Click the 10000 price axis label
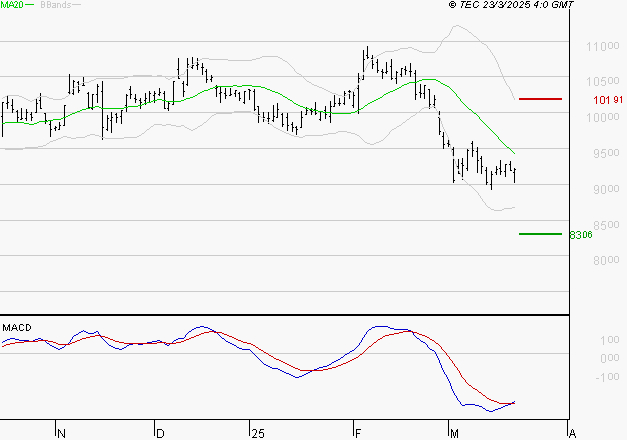Viewport: 627px width, 440px height. point(603,117)
